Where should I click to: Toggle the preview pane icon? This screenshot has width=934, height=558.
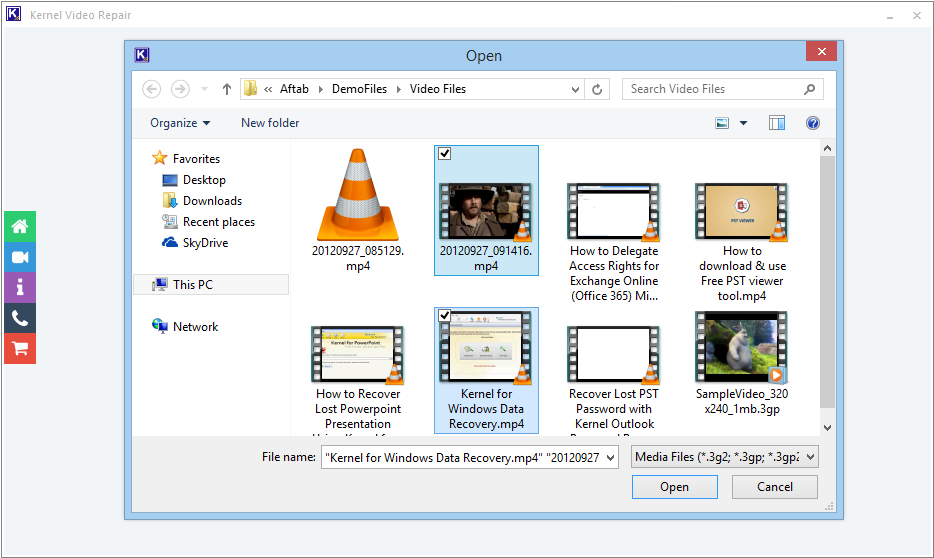point(777,123)
